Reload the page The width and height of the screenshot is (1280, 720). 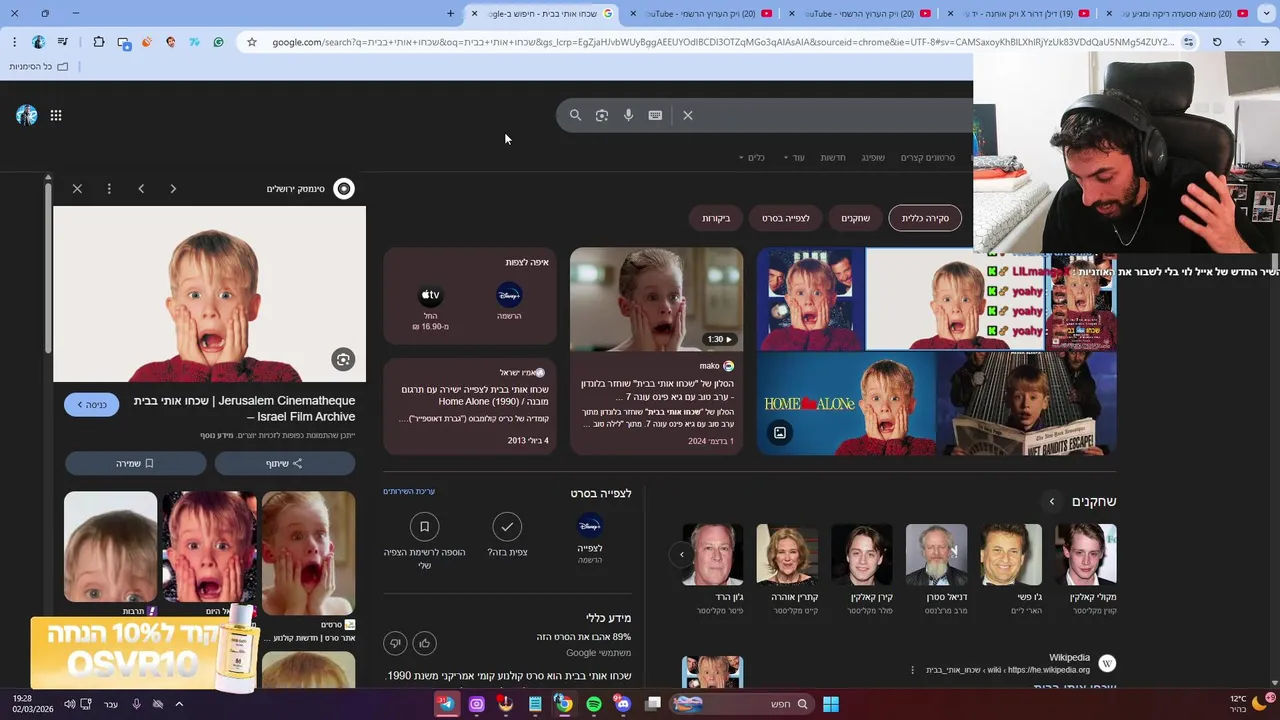pyautogui.click(x=1217, y=42)
